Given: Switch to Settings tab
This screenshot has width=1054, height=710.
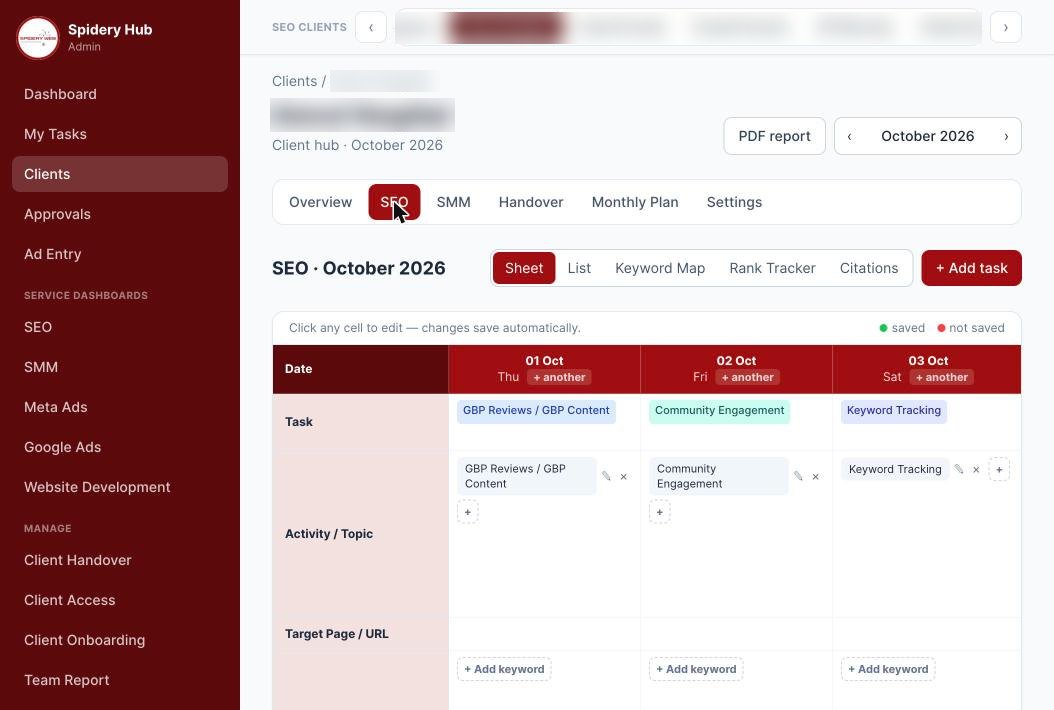Looking at the screenshot, I should coord(734,202).
